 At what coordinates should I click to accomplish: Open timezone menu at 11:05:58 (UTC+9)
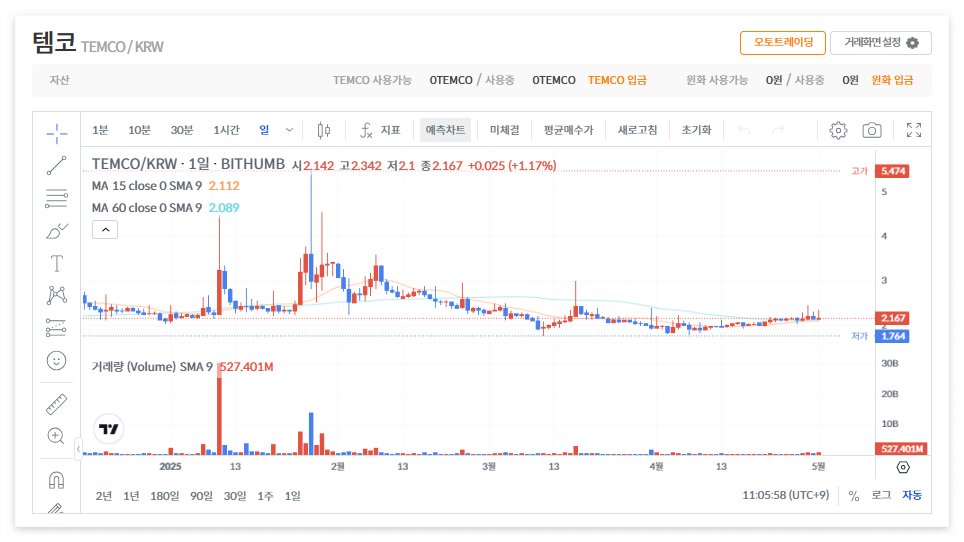click(x=786, y=495)
